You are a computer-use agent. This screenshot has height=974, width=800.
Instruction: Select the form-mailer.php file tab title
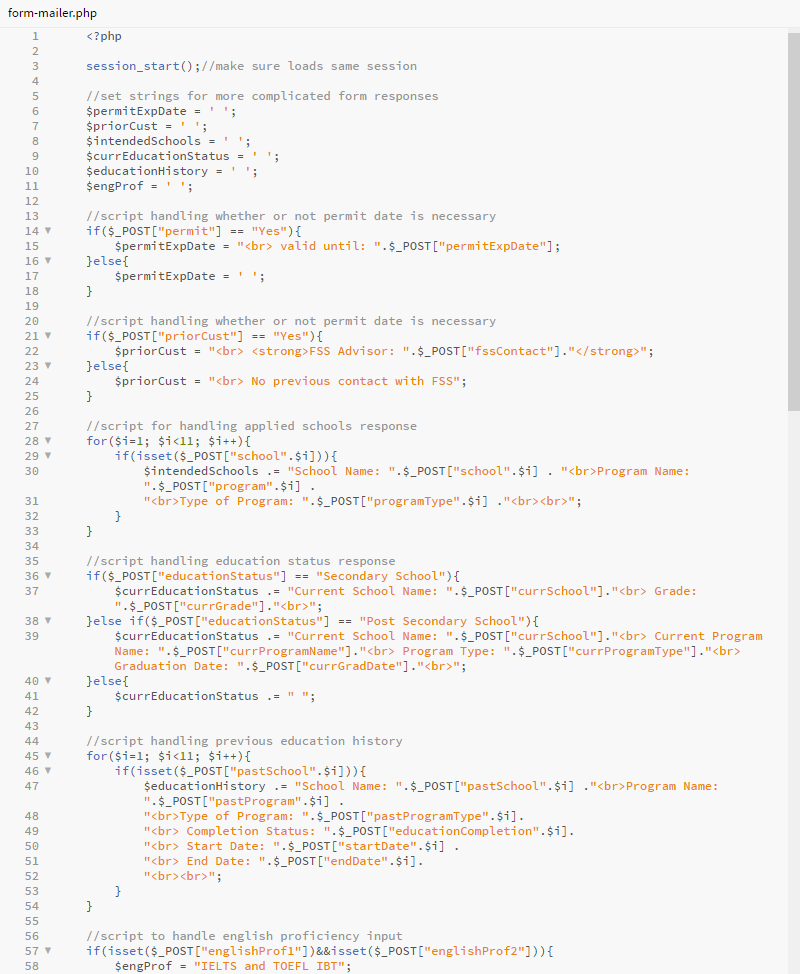52,13
